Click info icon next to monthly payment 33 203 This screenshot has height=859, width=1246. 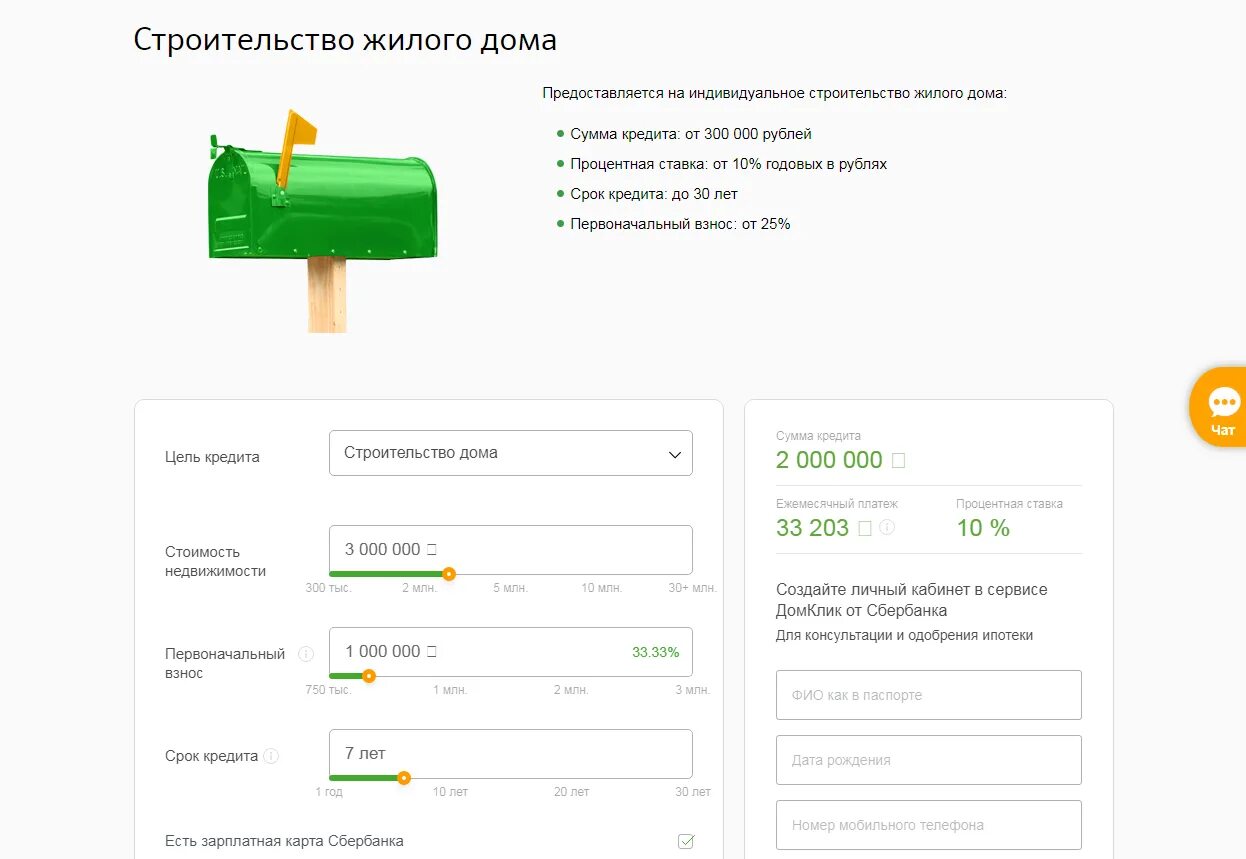coord(887,527)
